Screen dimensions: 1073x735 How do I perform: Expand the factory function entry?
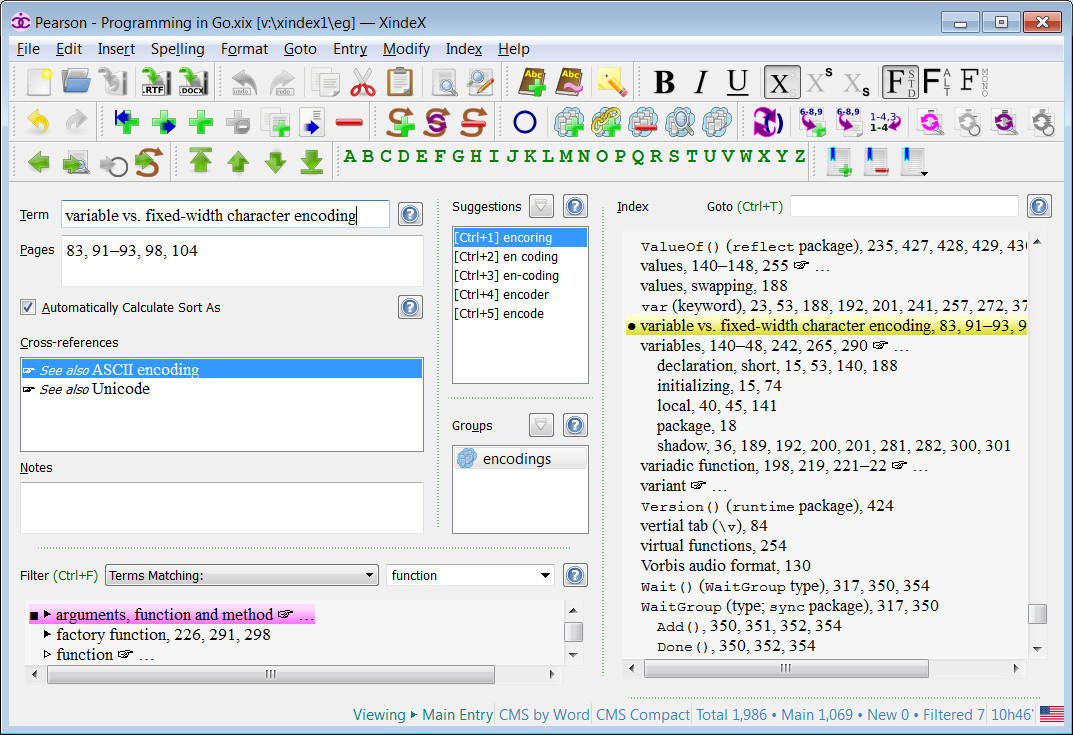tap(47, 634)
